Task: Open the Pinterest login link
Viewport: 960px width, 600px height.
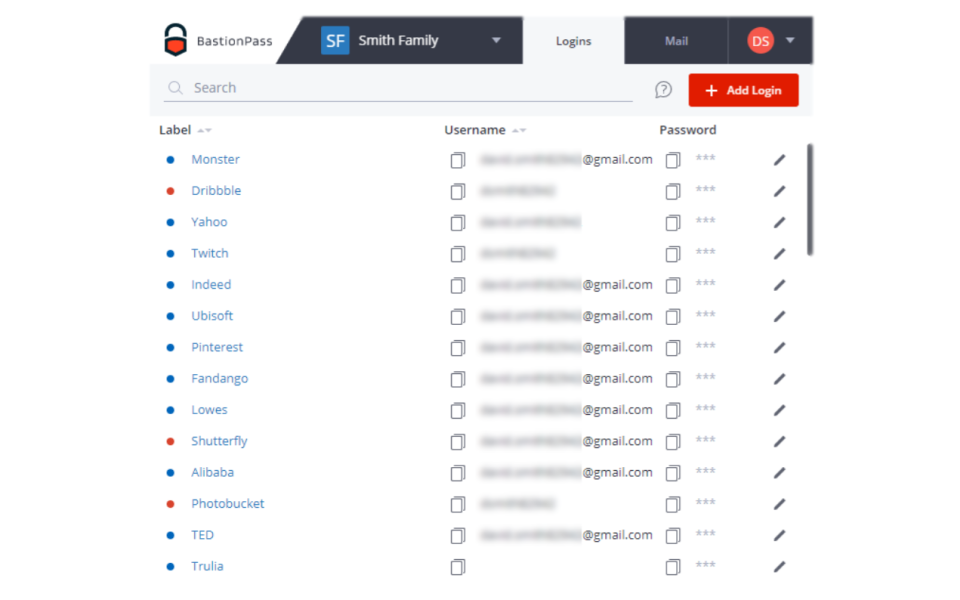Action: click(217, 347)
